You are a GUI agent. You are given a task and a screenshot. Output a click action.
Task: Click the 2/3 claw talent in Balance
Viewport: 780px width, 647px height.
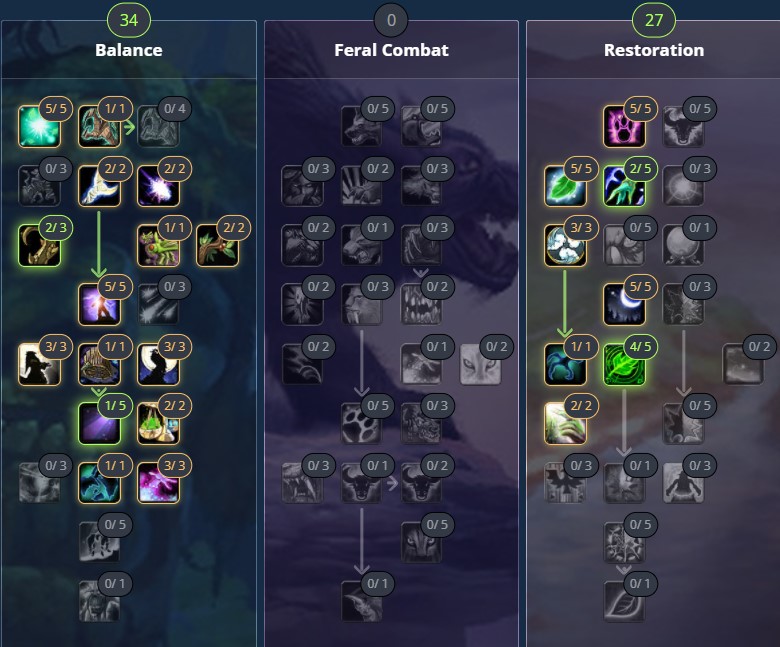pos(39,245)
